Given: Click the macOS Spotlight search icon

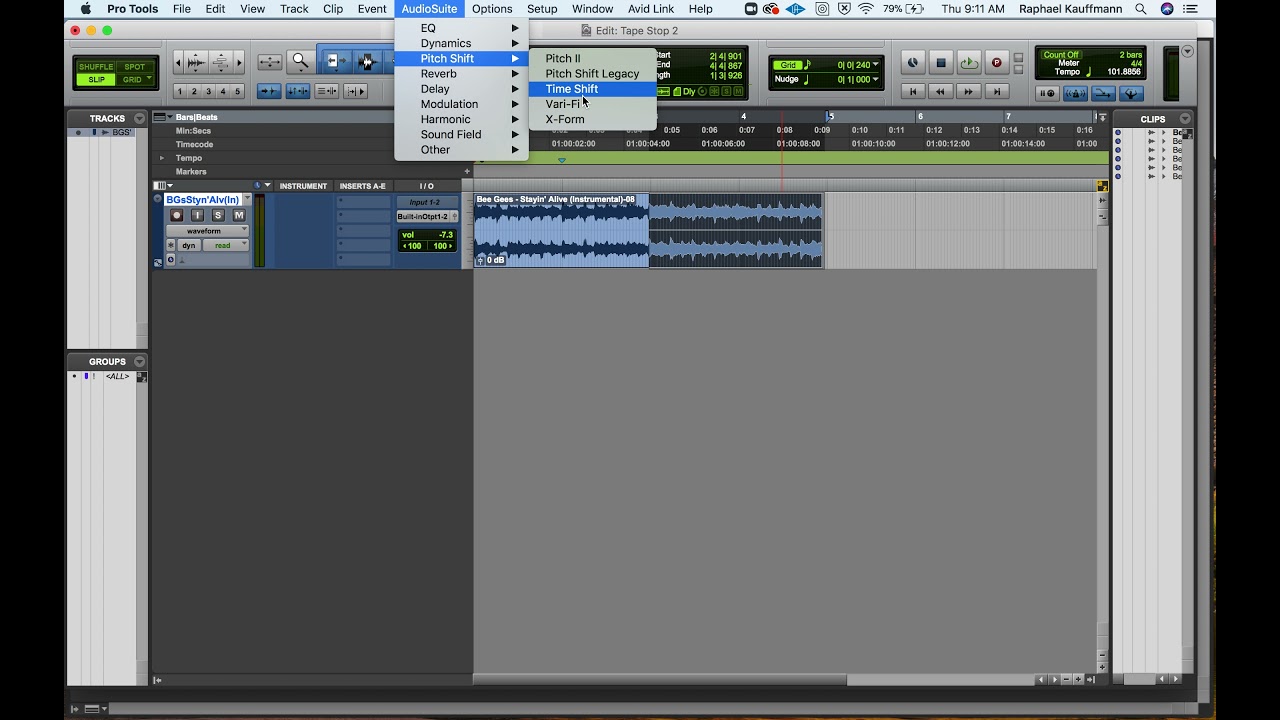Looking at the screenshot, I should click(x=1141, y=9).
